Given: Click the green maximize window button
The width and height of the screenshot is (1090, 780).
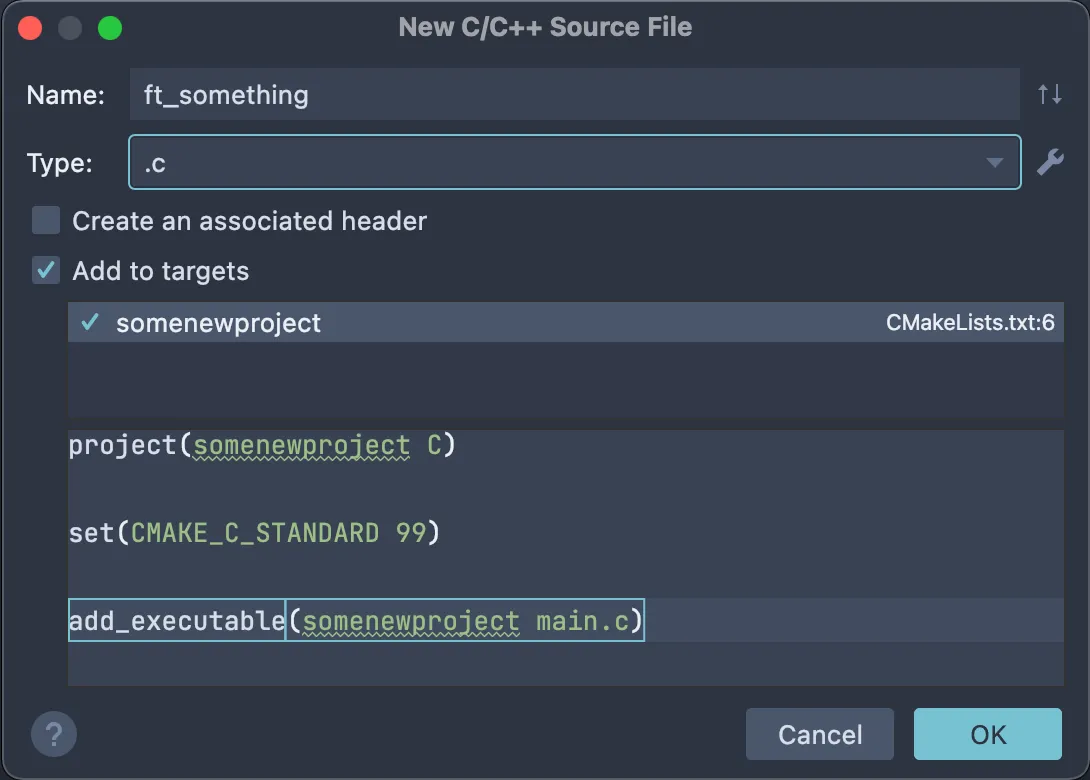Looking at the screenshot, I should [x=109, y=28].
